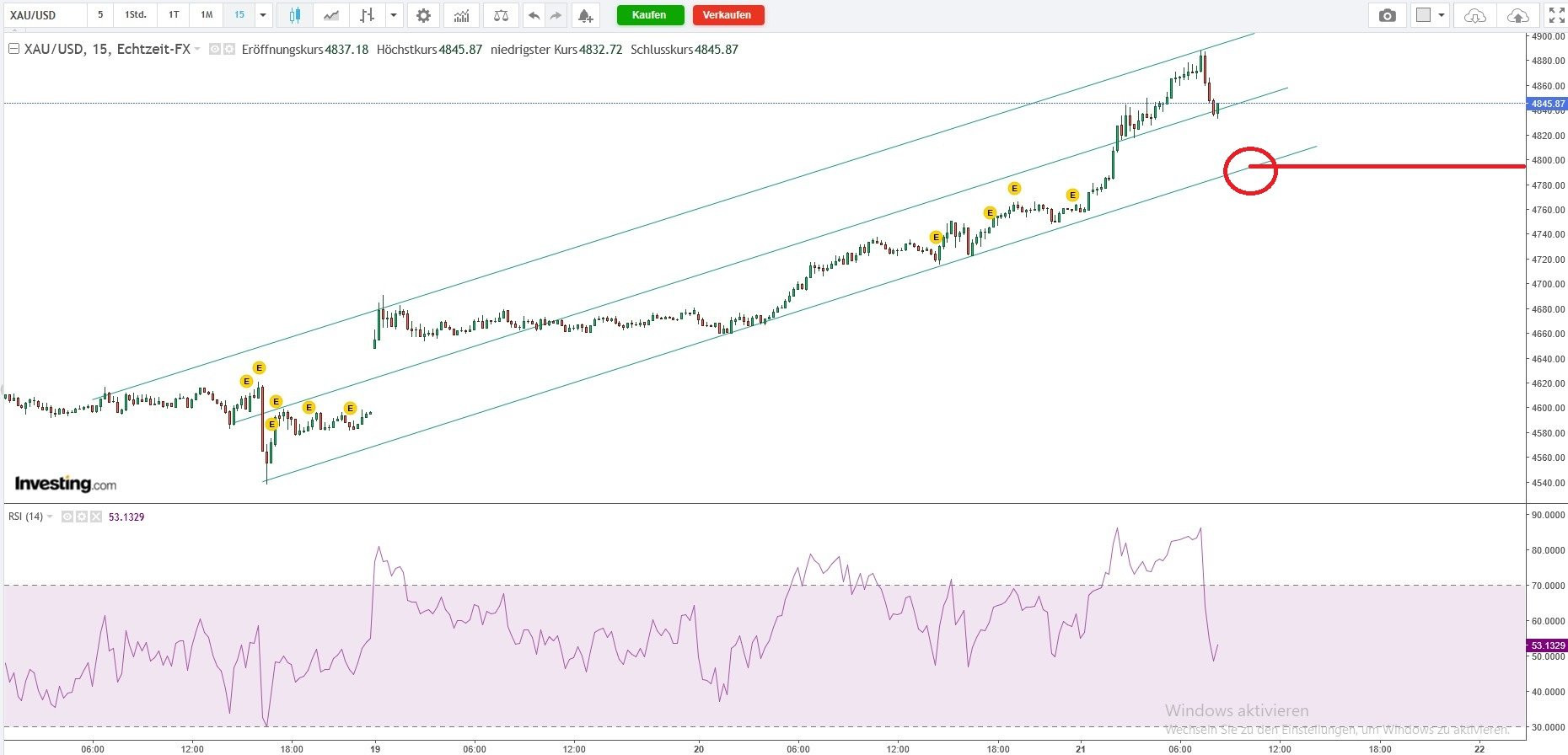This screenshot has width=1568, height=755.
Task: Collapse the XAU/USD main series legend
Action: [x=13, y=49]
